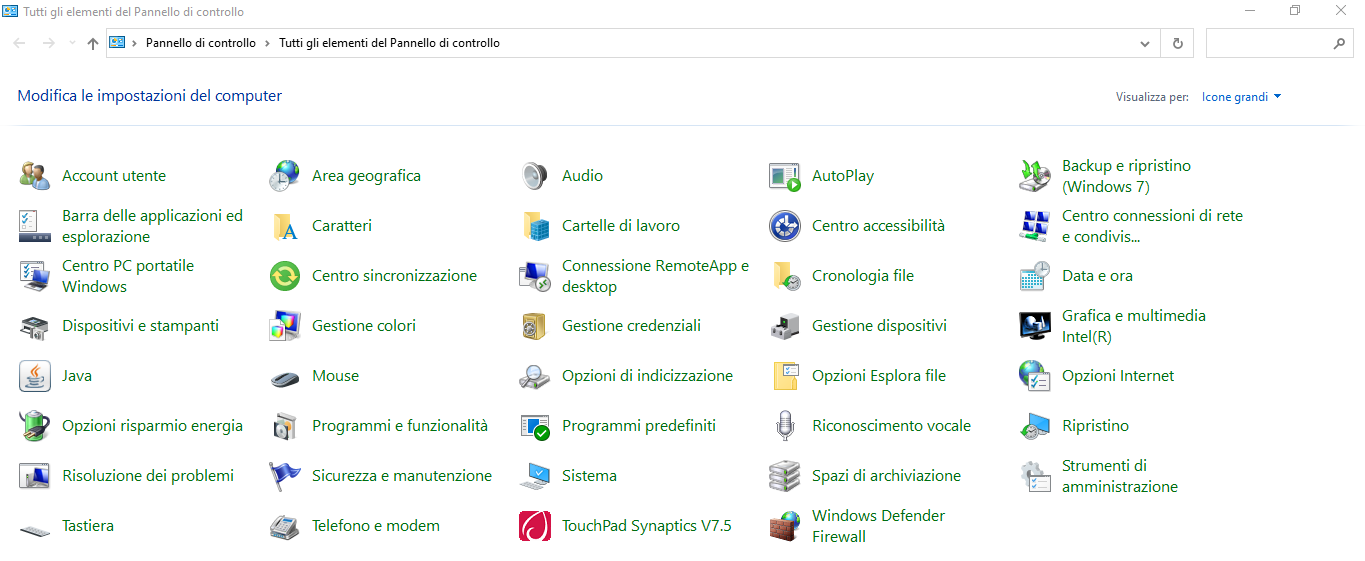Open the Java control panel icon
The height and width of the screenshot is (561, 1365).
click(35, 376)
